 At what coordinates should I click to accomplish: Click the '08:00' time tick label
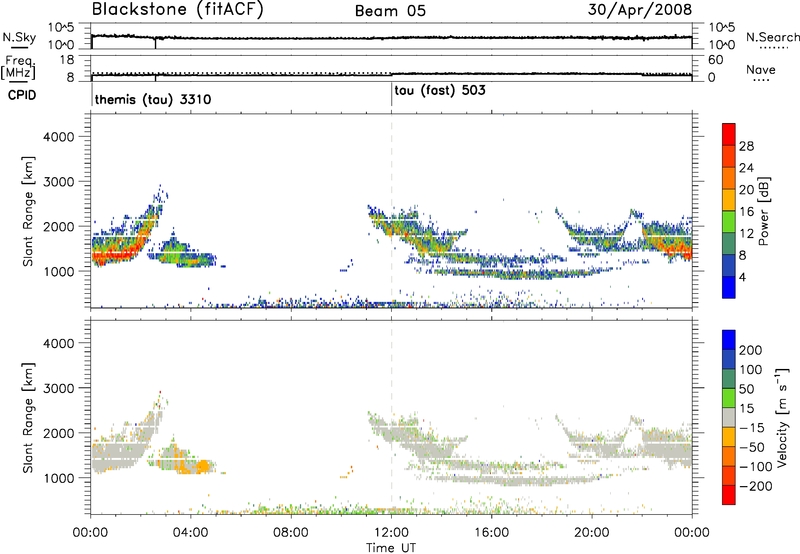(x=291, y=533)
